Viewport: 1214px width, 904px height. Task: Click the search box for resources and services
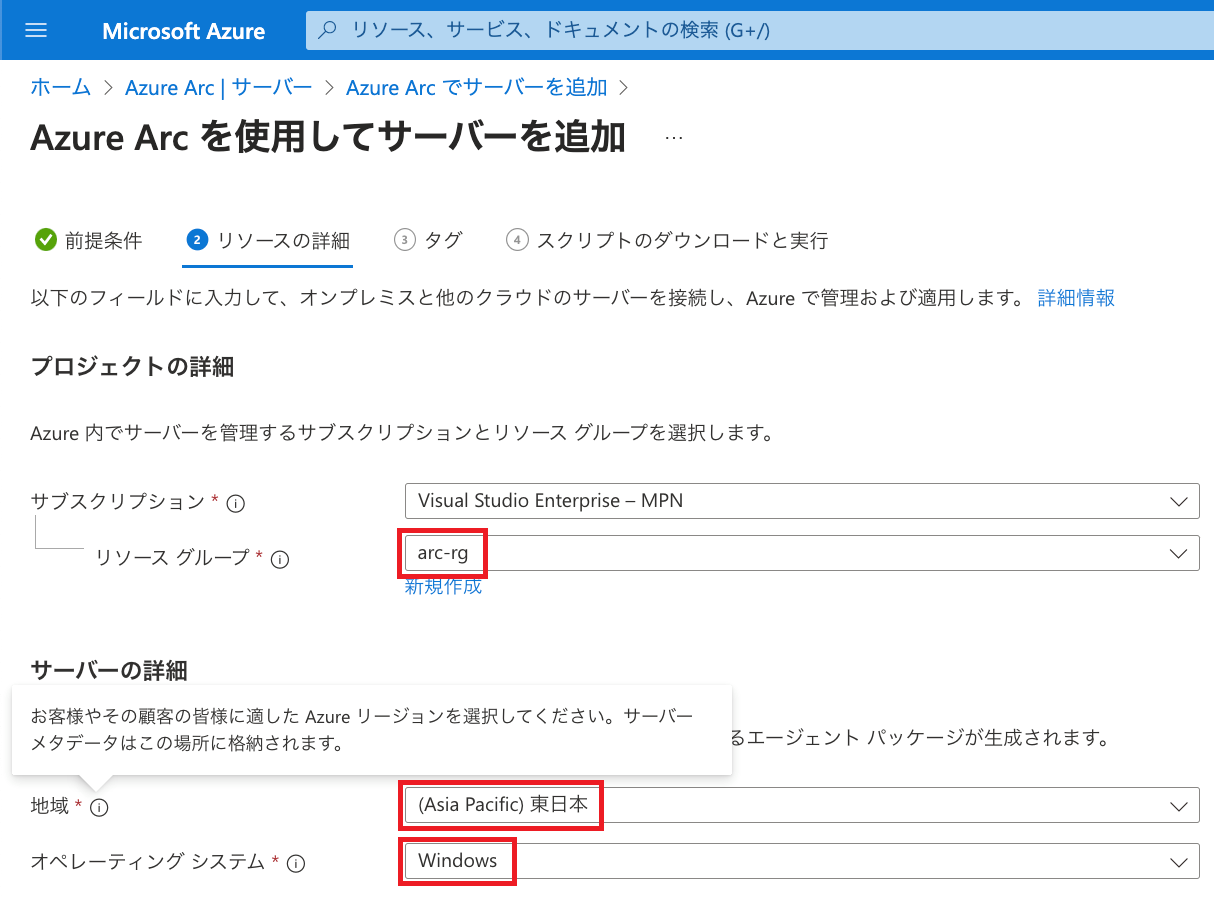[760, 30]
